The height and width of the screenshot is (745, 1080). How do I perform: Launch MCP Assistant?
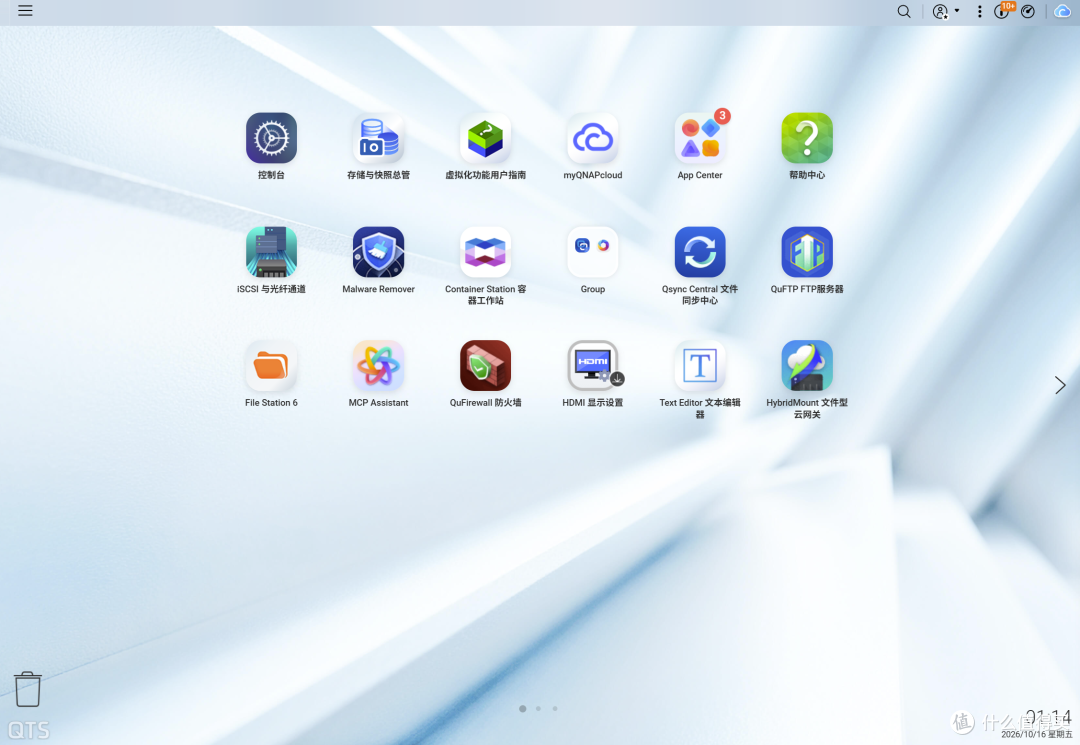click(x=378, y=366)
